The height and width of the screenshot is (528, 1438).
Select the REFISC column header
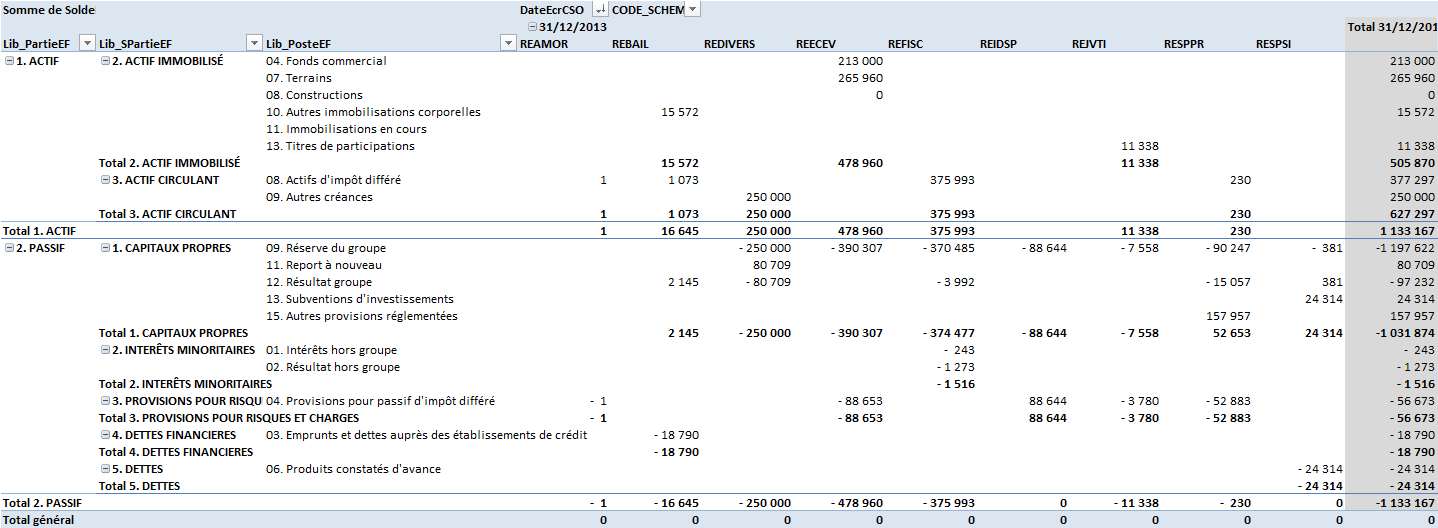point(908,44)
